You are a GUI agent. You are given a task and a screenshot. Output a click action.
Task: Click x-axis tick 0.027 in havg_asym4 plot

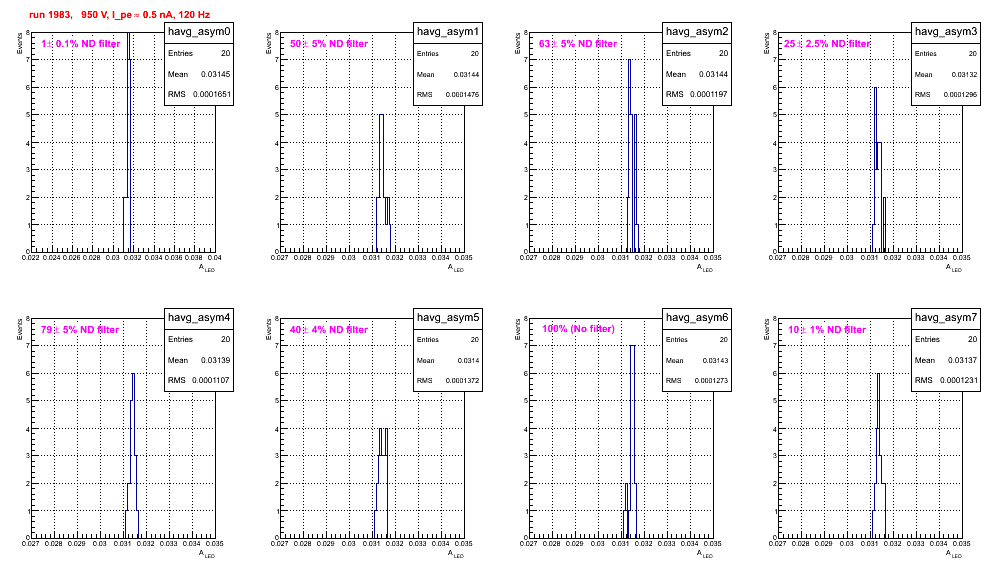point(30,543)
